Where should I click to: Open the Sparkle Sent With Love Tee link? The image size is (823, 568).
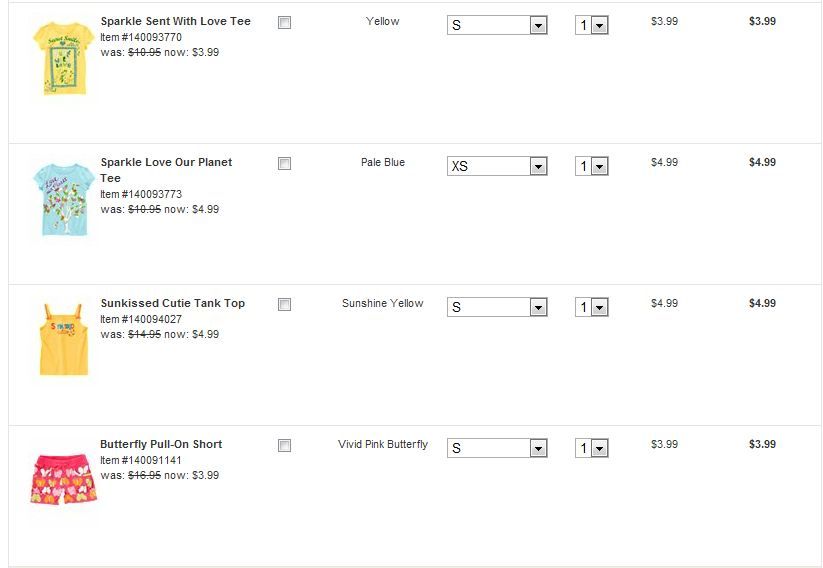(175, 21)
